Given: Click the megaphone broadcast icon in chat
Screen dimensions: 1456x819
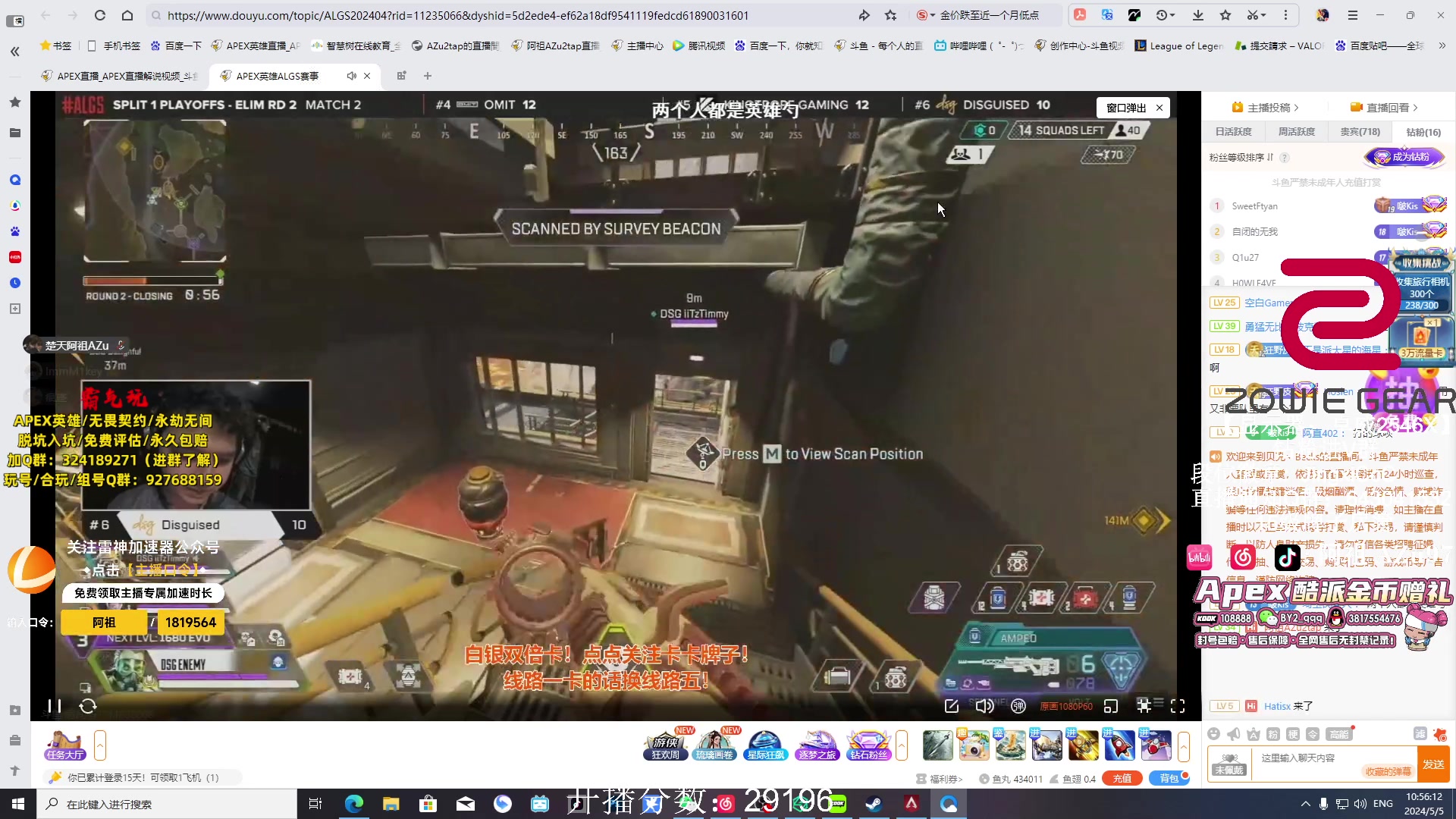Looking at the screenshot, I should click(x=1234, y=733).
